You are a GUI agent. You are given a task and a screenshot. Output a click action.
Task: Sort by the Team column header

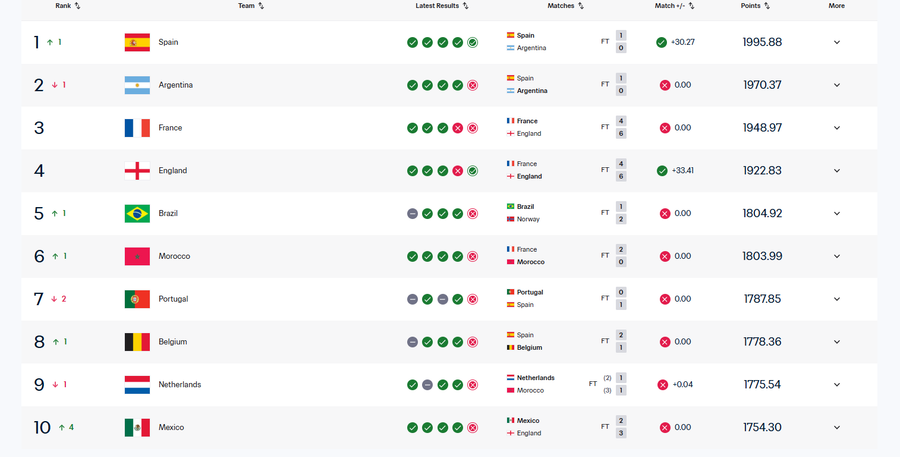pyautogui.click(x=251, y=6)
